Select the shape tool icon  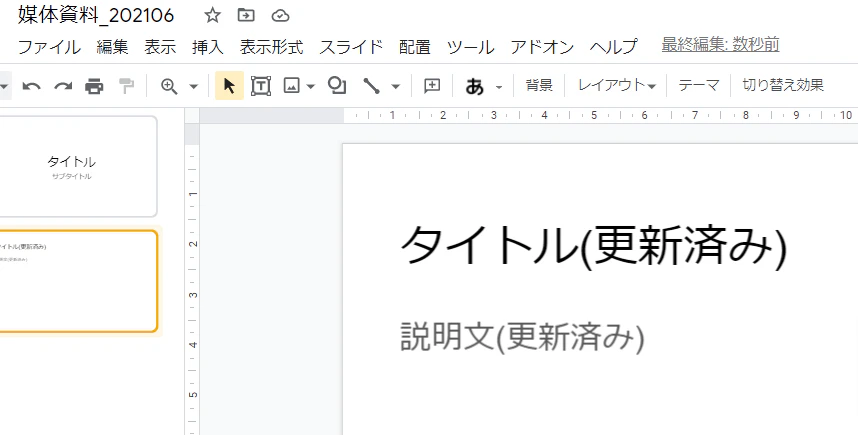[x=337, y=85]
